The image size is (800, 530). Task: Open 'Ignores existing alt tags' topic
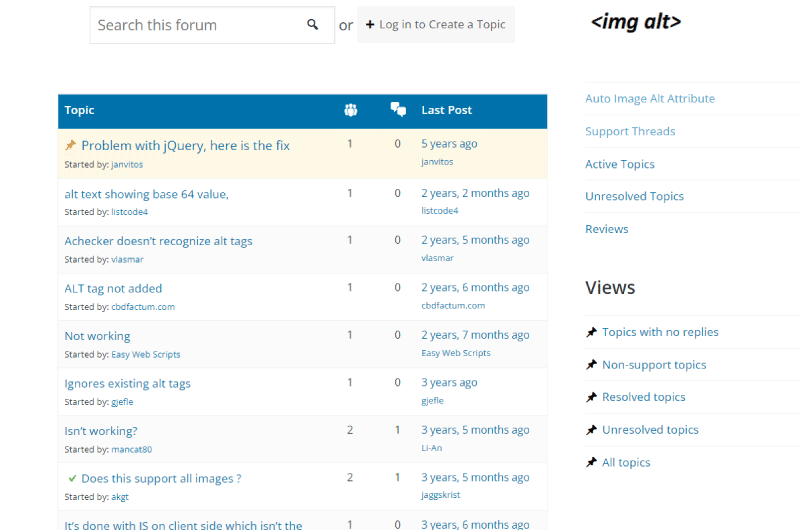(128, 383)
